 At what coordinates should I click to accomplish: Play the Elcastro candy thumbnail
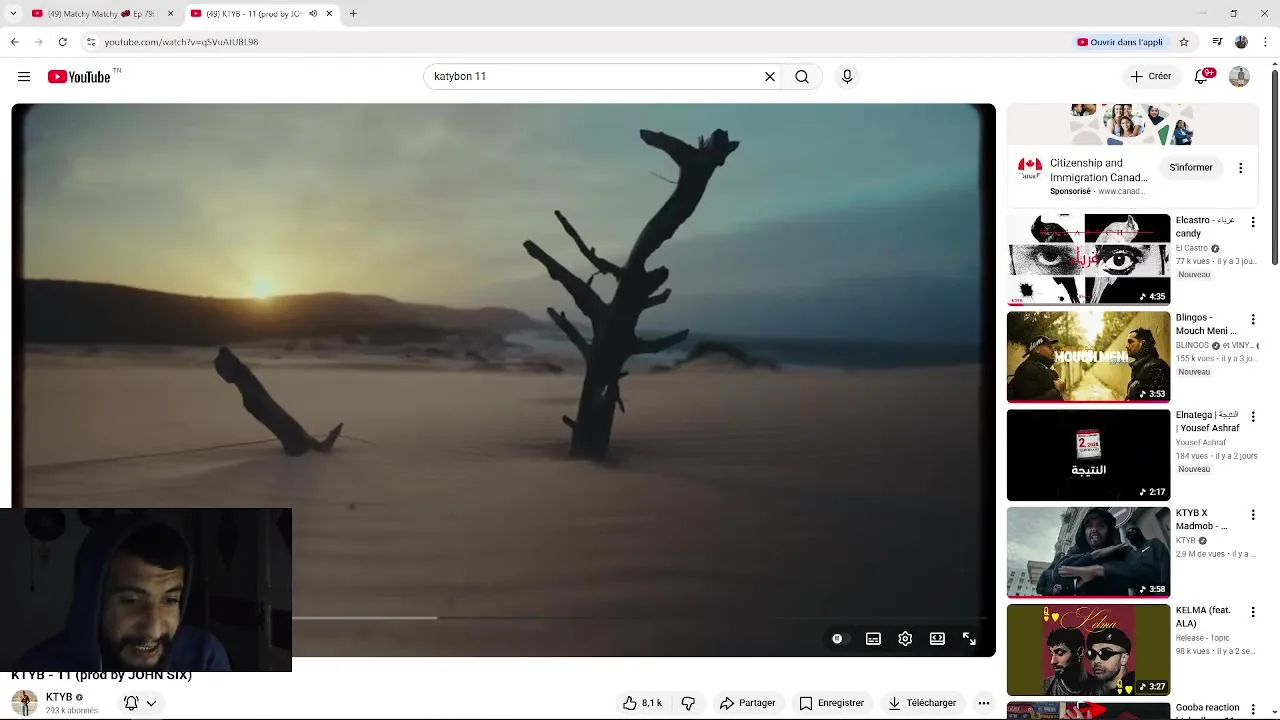[x=1088, y=259]
